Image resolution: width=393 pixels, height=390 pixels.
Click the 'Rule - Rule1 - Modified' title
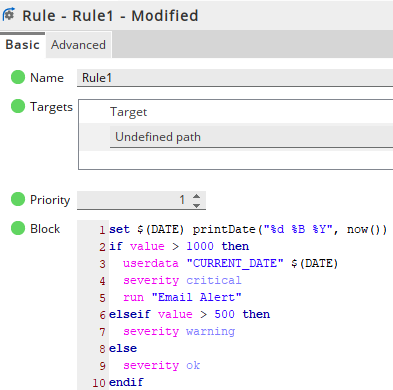click(110, 16)
